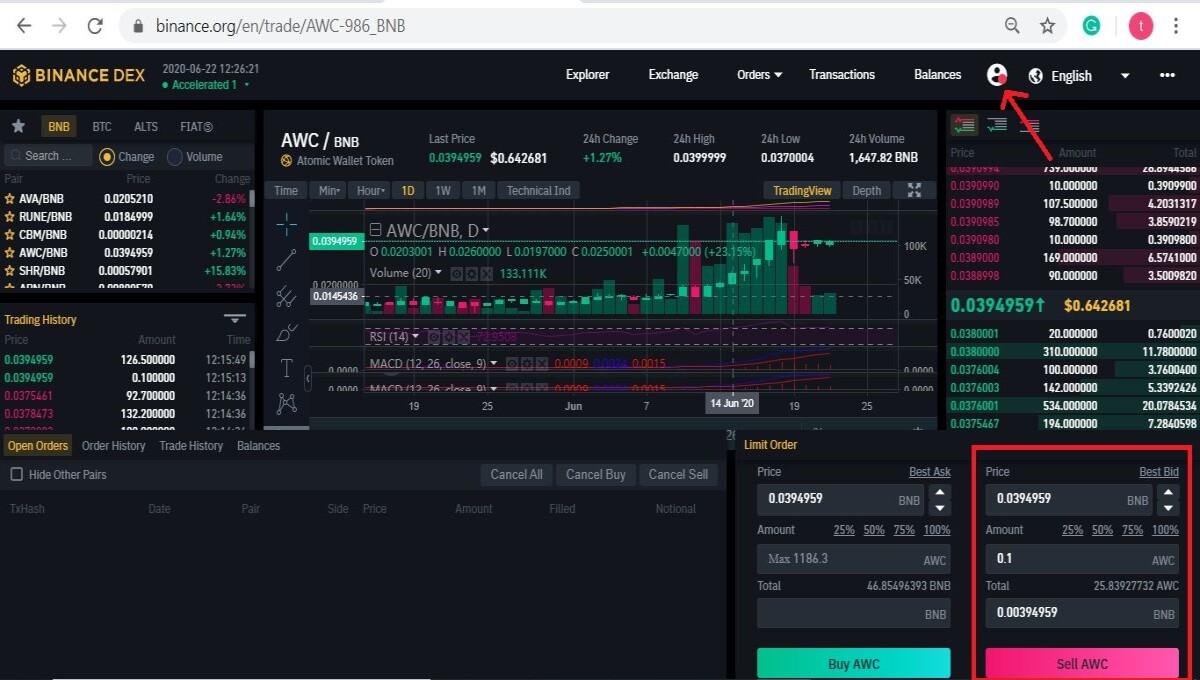Switch to FIAT market tab
The image size is (1200, 680).
pyautogui.click(x=196, y=127)
